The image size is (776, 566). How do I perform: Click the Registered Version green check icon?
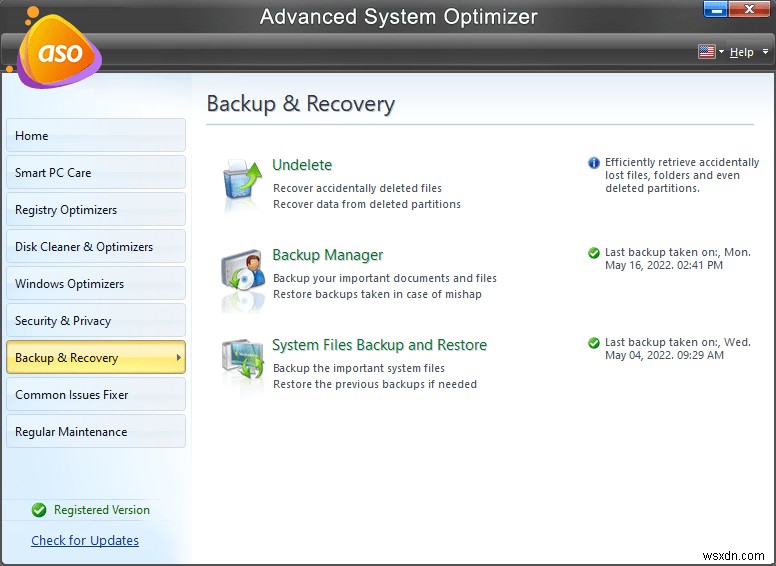[39, 510]
